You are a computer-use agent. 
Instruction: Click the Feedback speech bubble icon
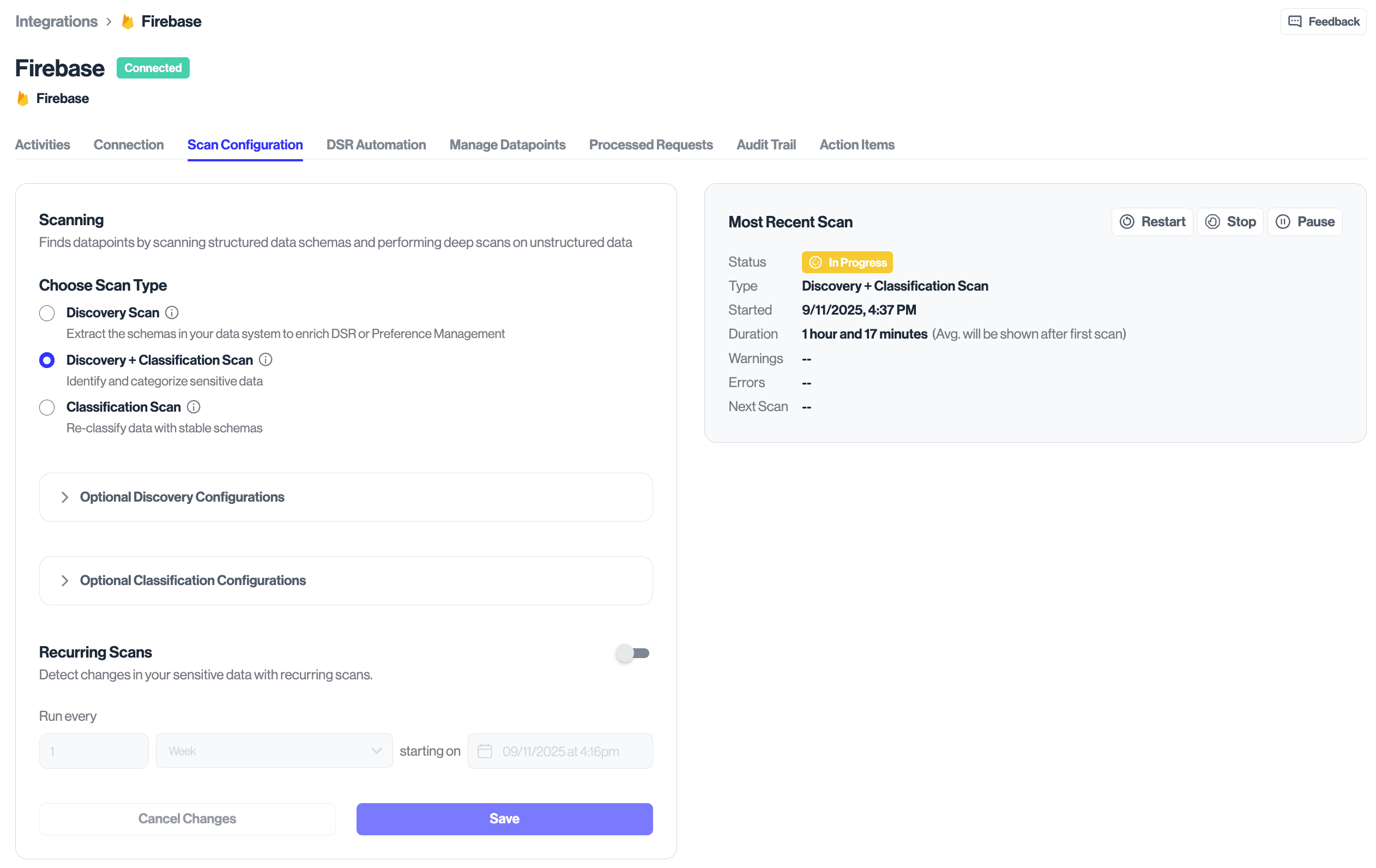click(1295, 21)
